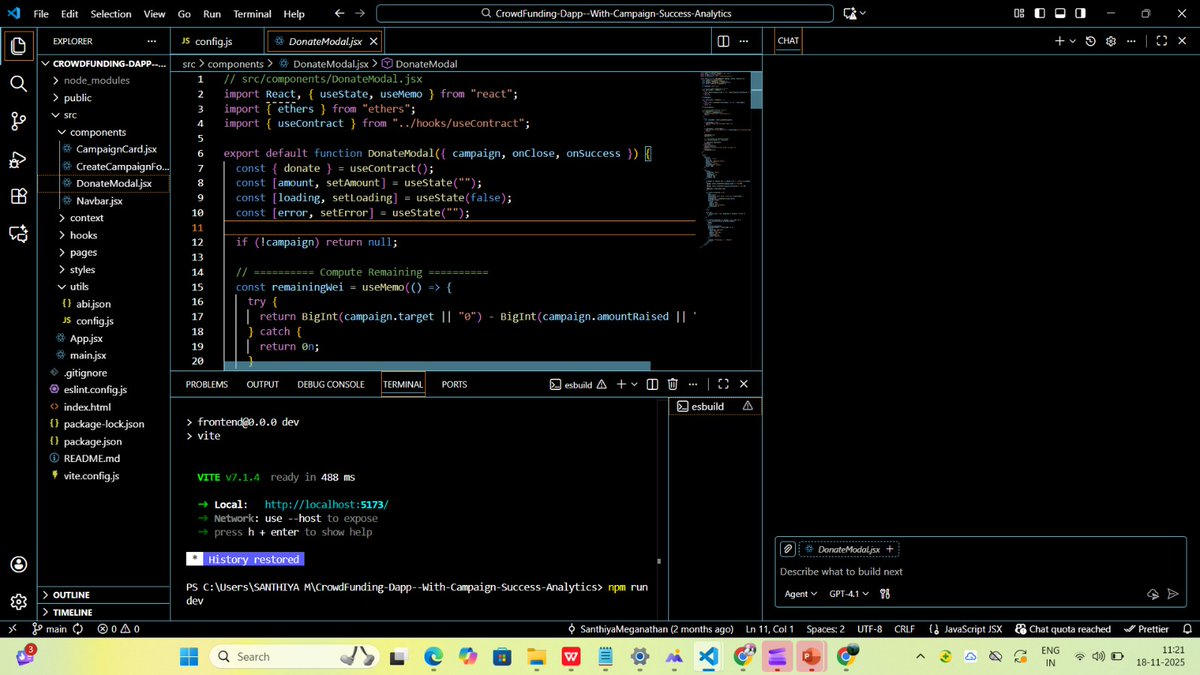This screenshot has width=1200, height=675.
Task: Toggle the secondary side bar
Action: coord(1081,13)
